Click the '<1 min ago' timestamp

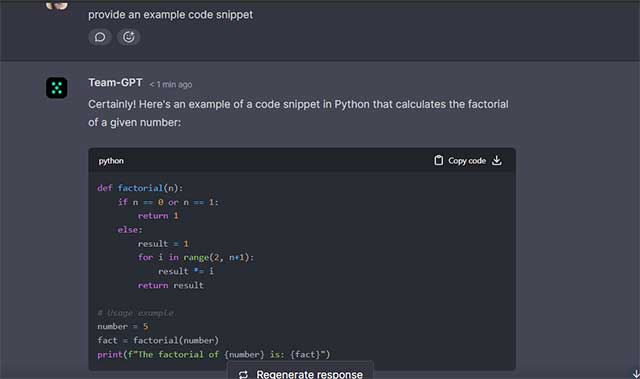tap(171, 84)
